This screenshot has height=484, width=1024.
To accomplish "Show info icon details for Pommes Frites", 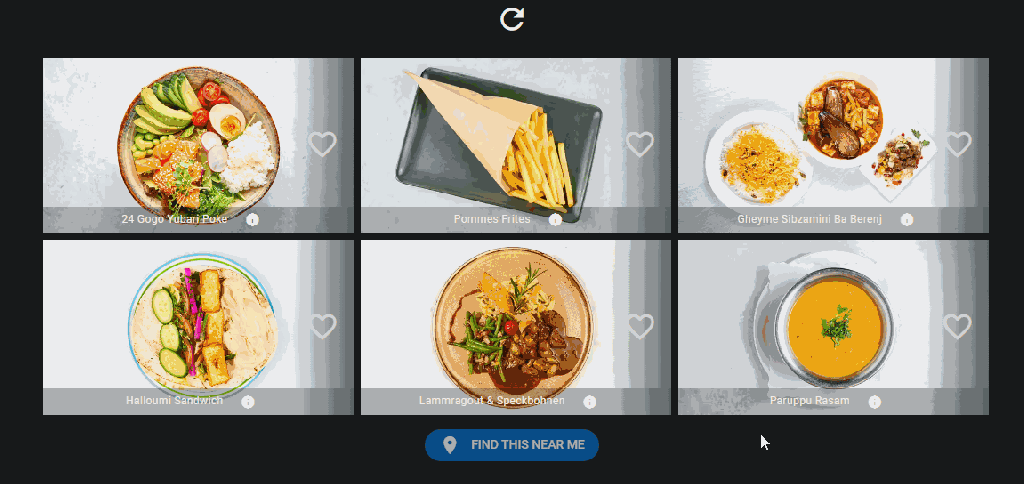I will coord(556,219).
